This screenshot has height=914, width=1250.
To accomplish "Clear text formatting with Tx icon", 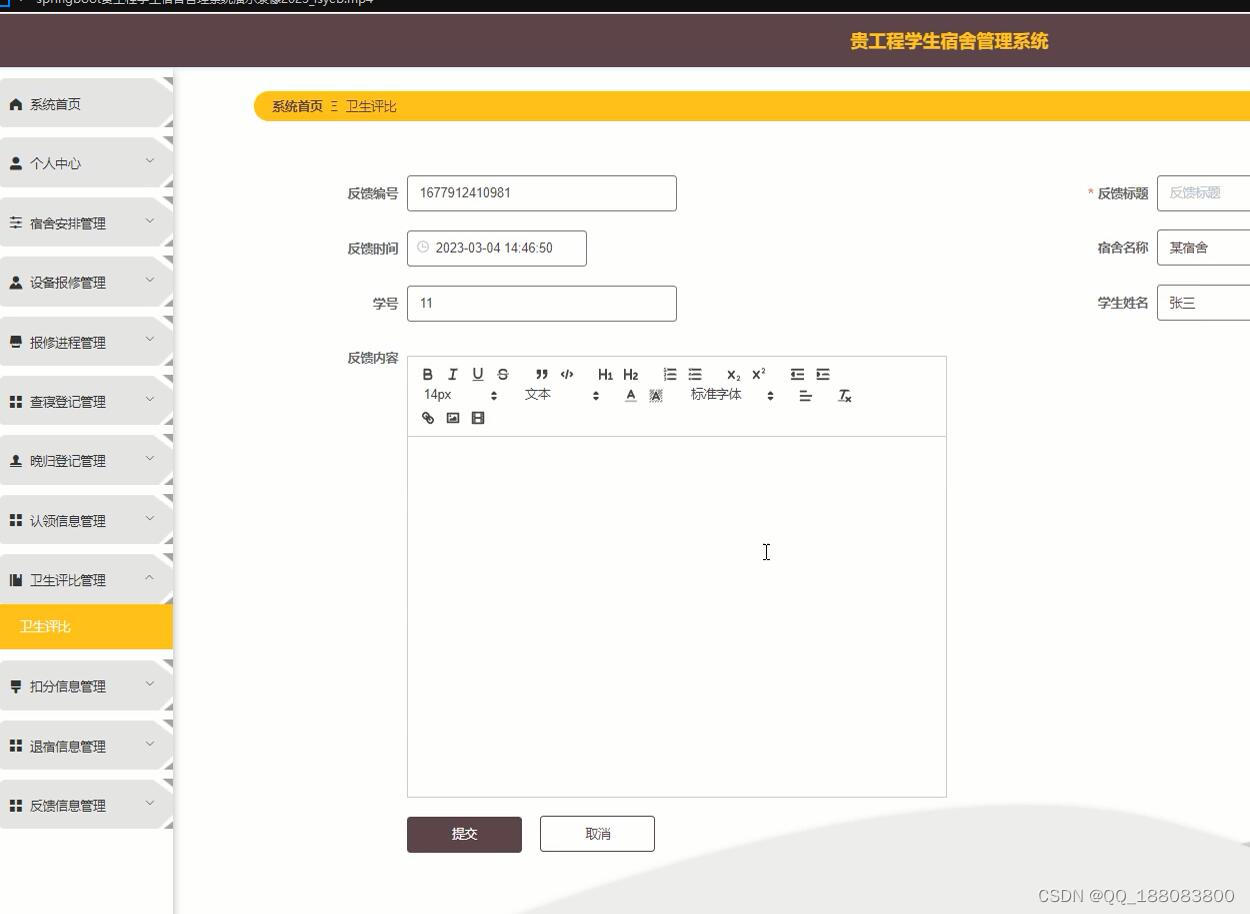I will pos(844,395).
